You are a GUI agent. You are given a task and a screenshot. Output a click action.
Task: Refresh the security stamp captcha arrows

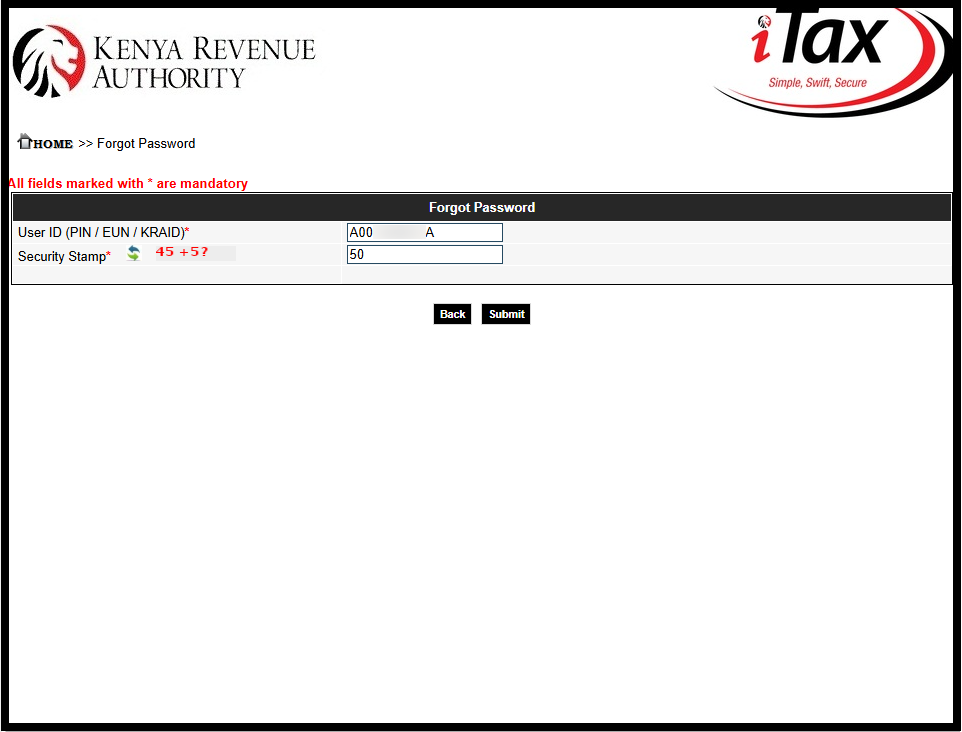coord(132,253)
